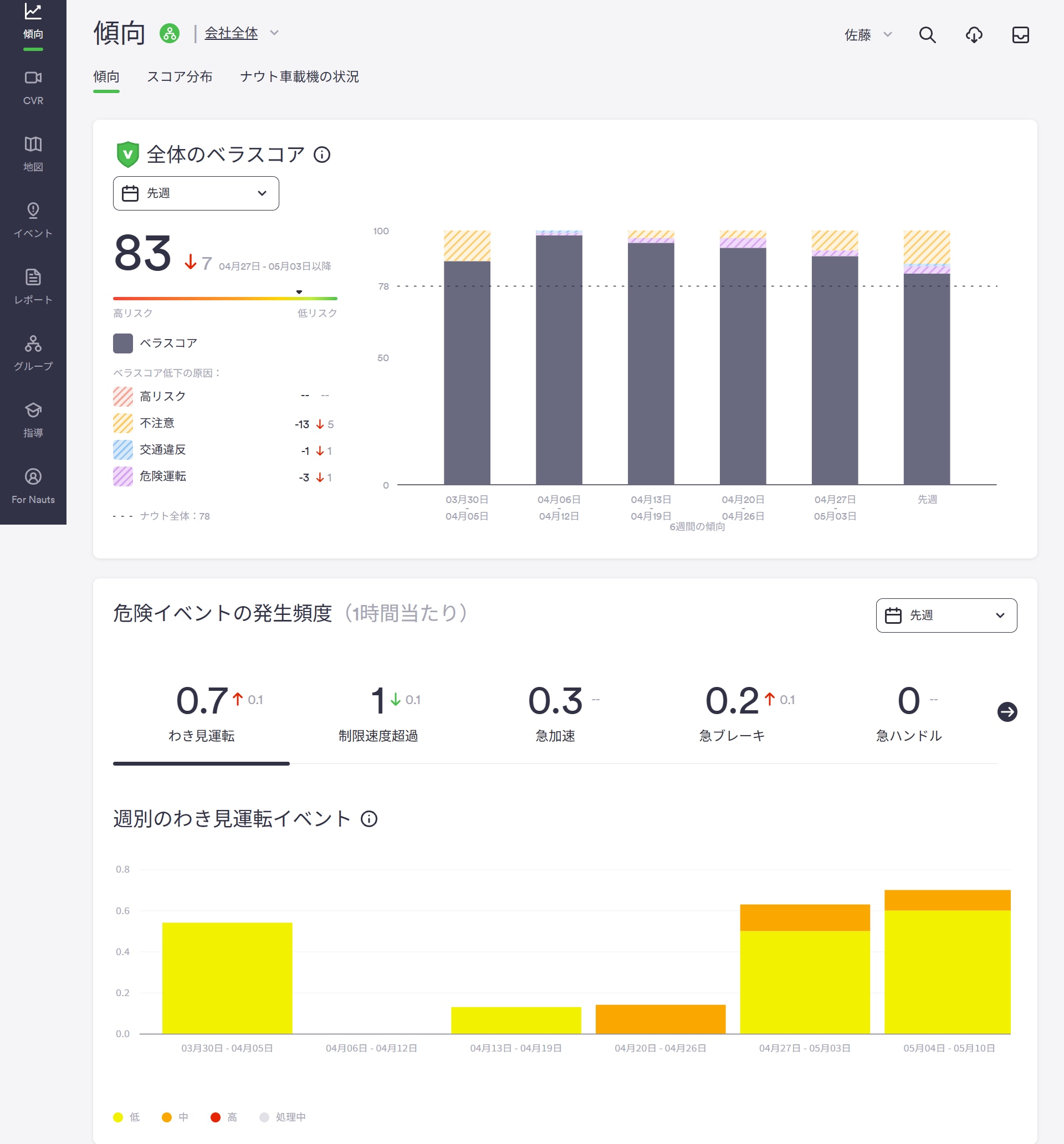Switch to the ナウト車載機の状況 tab

pos(299,76)
